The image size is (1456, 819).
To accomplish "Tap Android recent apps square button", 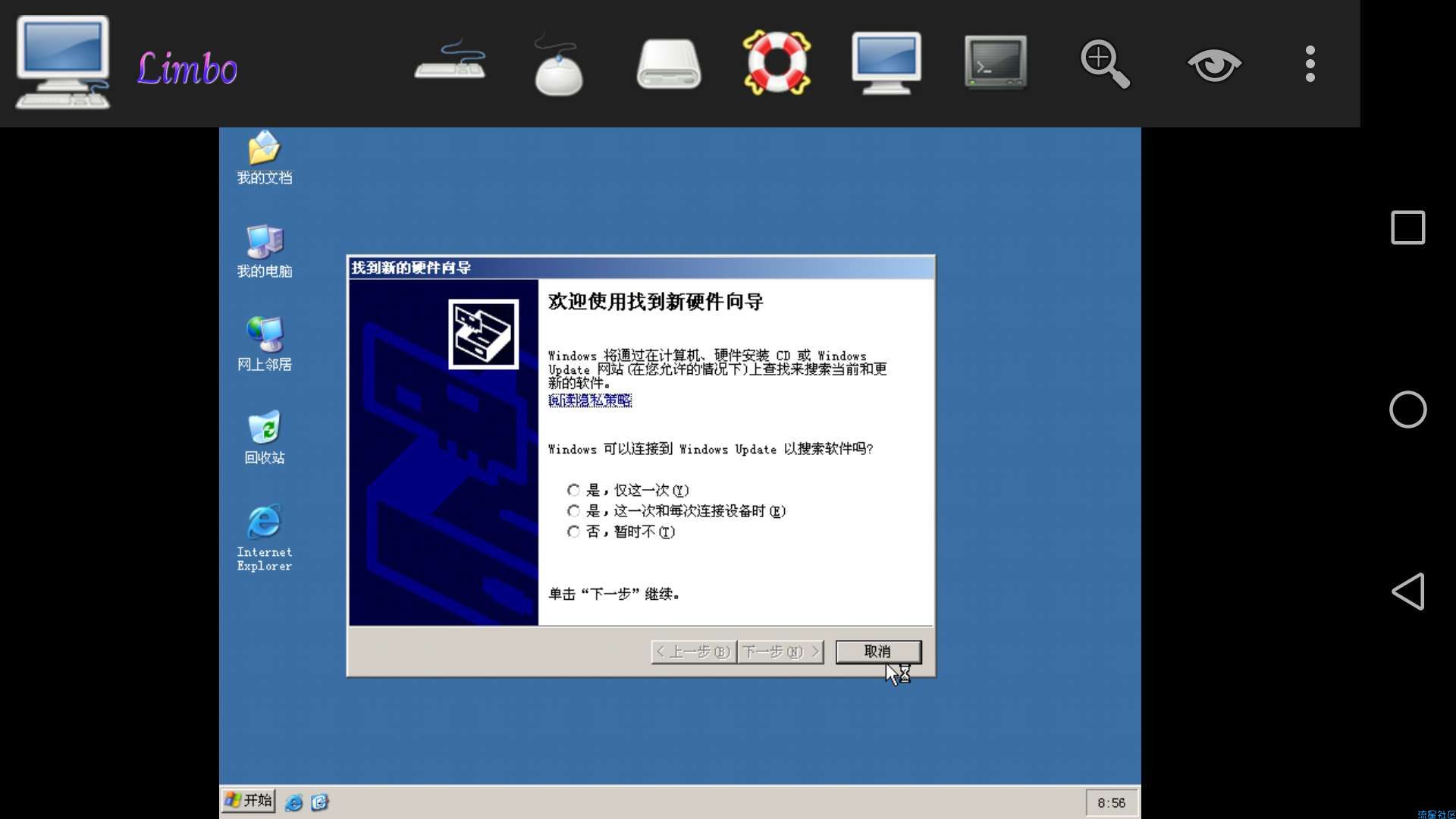I will click(1407, 227).
